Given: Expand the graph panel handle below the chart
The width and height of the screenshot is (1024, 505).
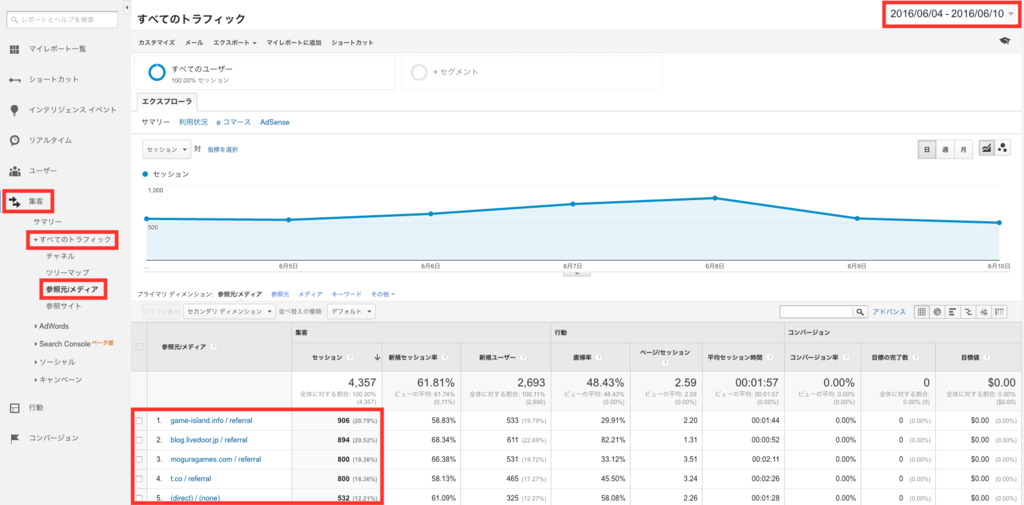Looking at the screenshot, I should coord(577,273).
